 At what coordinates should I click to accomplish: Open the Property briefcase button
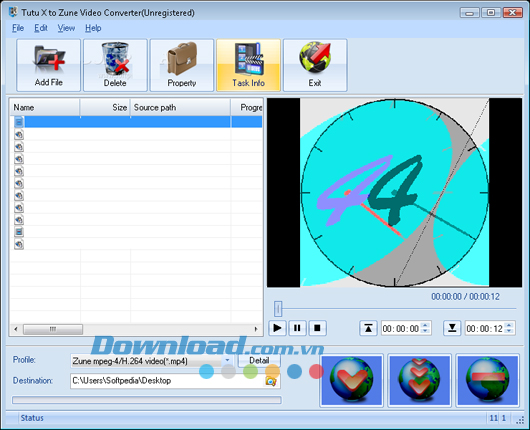pos(182,65)
